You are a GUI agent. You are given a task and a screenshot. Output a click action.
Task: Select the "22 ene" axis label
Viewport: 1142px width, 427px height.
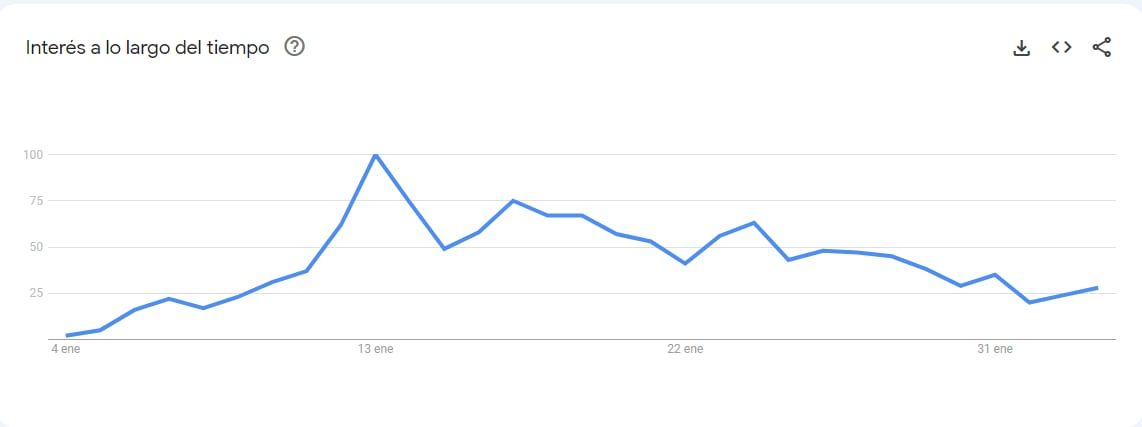pos(685,349)
